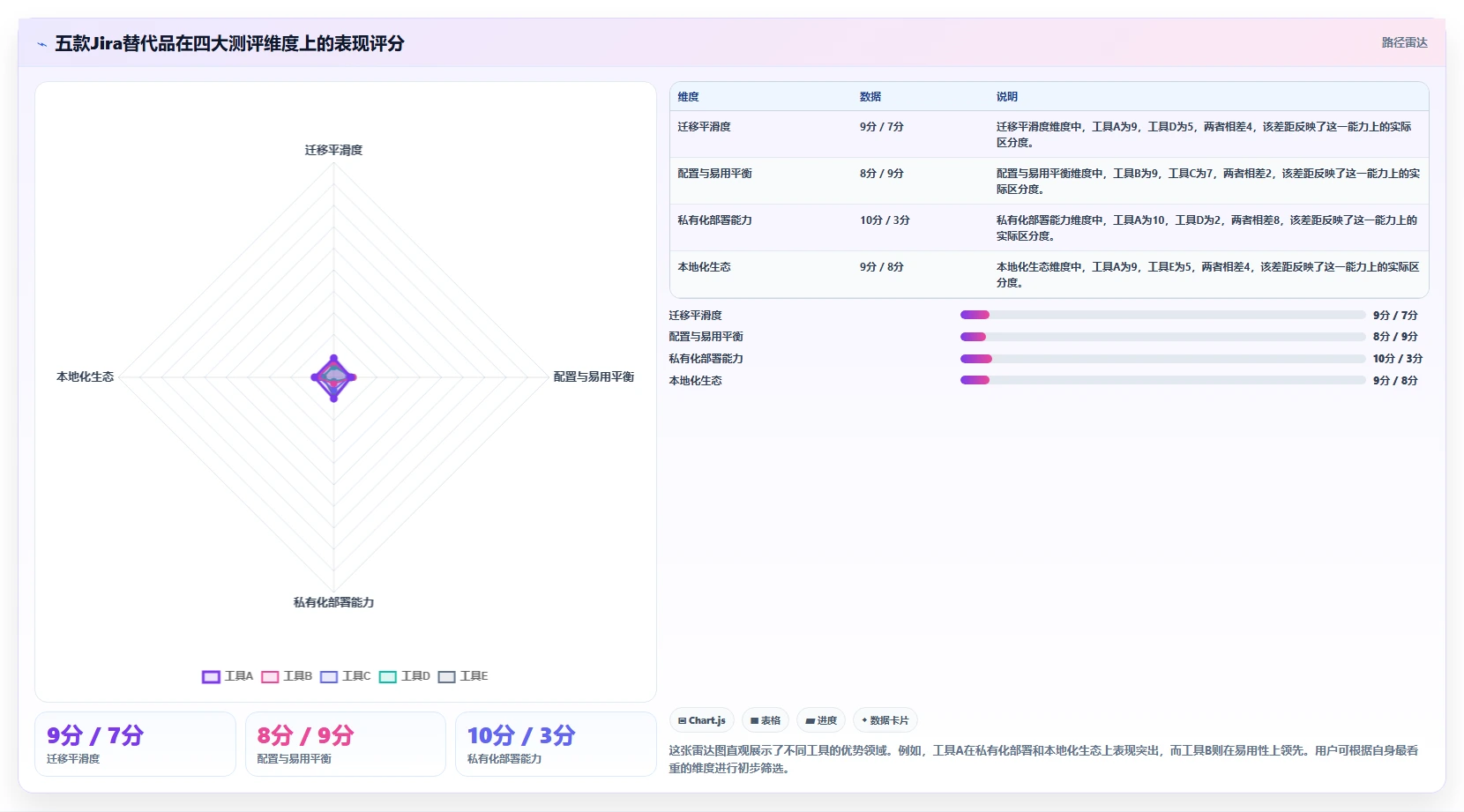The image size is (1464, 812).
Task: Click the table value 10分 / 3分
Action: [885, 220]
